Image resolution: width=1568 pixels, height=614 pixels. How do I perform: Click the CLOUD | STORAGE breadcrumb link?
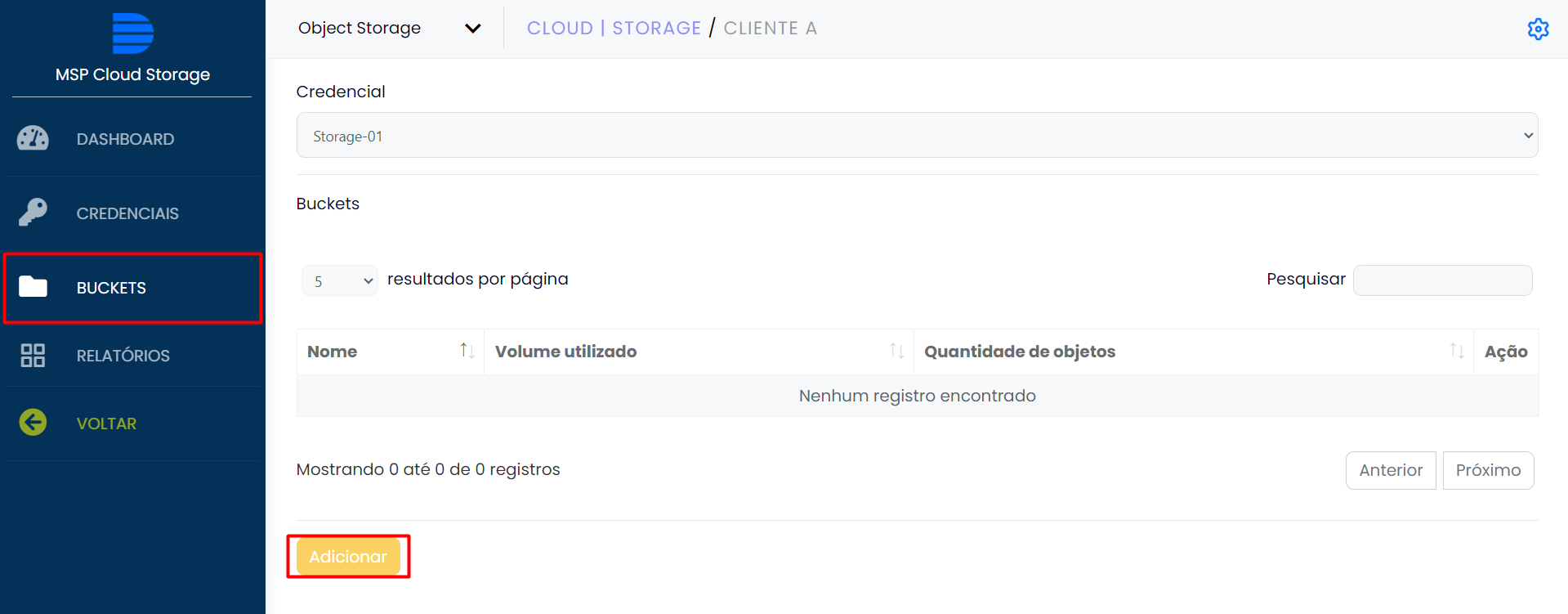click(x=614, y=29)
